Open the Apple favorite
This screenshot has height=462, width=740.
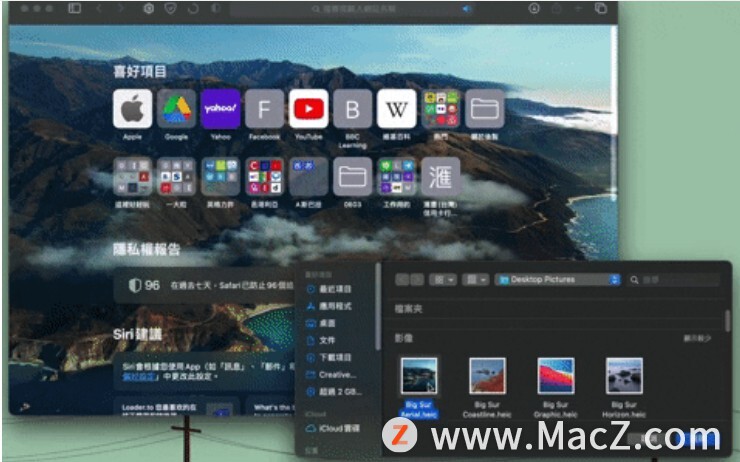(x=133, y=109)
